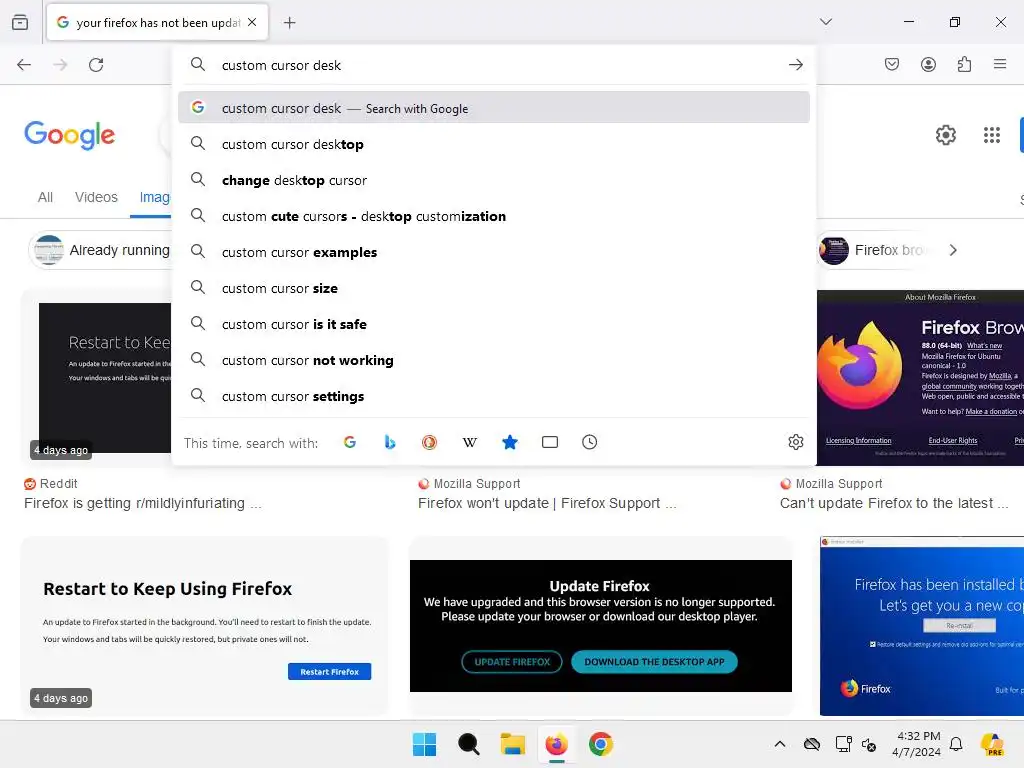Open File Explorer from the taskbar
This screenshot has height=768, width=1024.
pyautogui.click(x=513, y=744)
